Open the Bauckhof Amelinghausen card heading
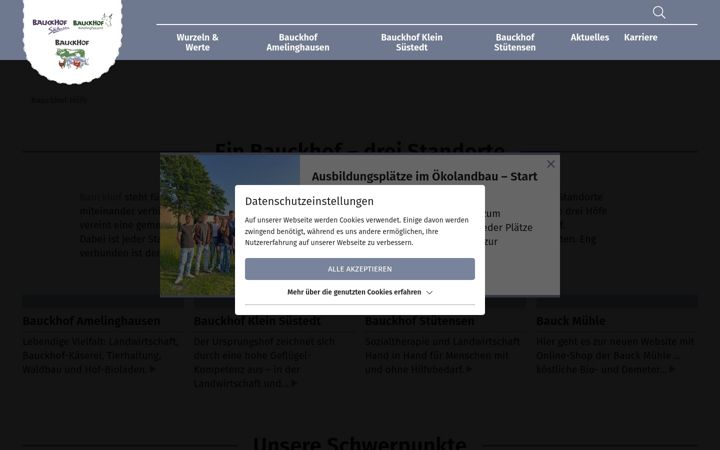Image resolution: width=720 pixels, height=450 pixels. click(x=91, y=321)
